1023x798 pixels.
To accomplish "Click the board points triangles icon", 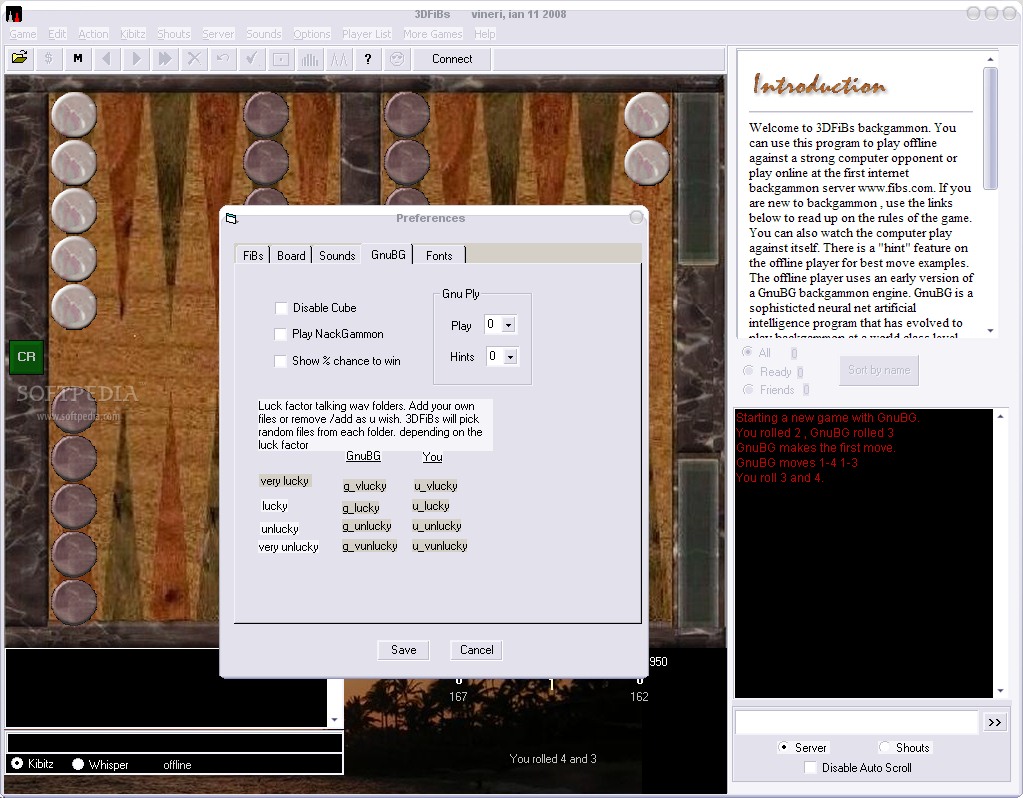I will tap(339, 59).
